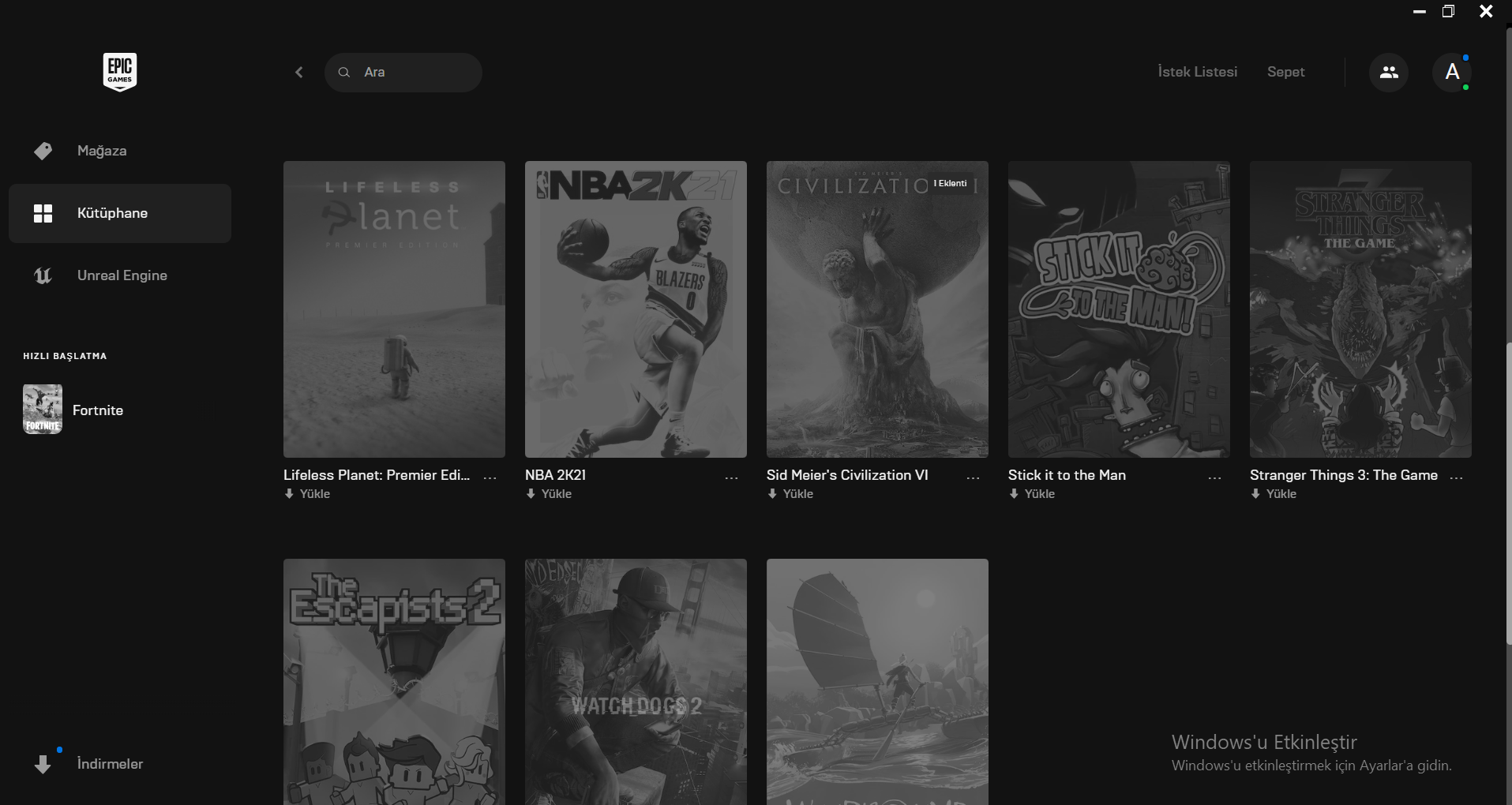Click the 1 Eklenti badge on Civilization
Screen dimensions: 1512x805
(x=950, y=183)
